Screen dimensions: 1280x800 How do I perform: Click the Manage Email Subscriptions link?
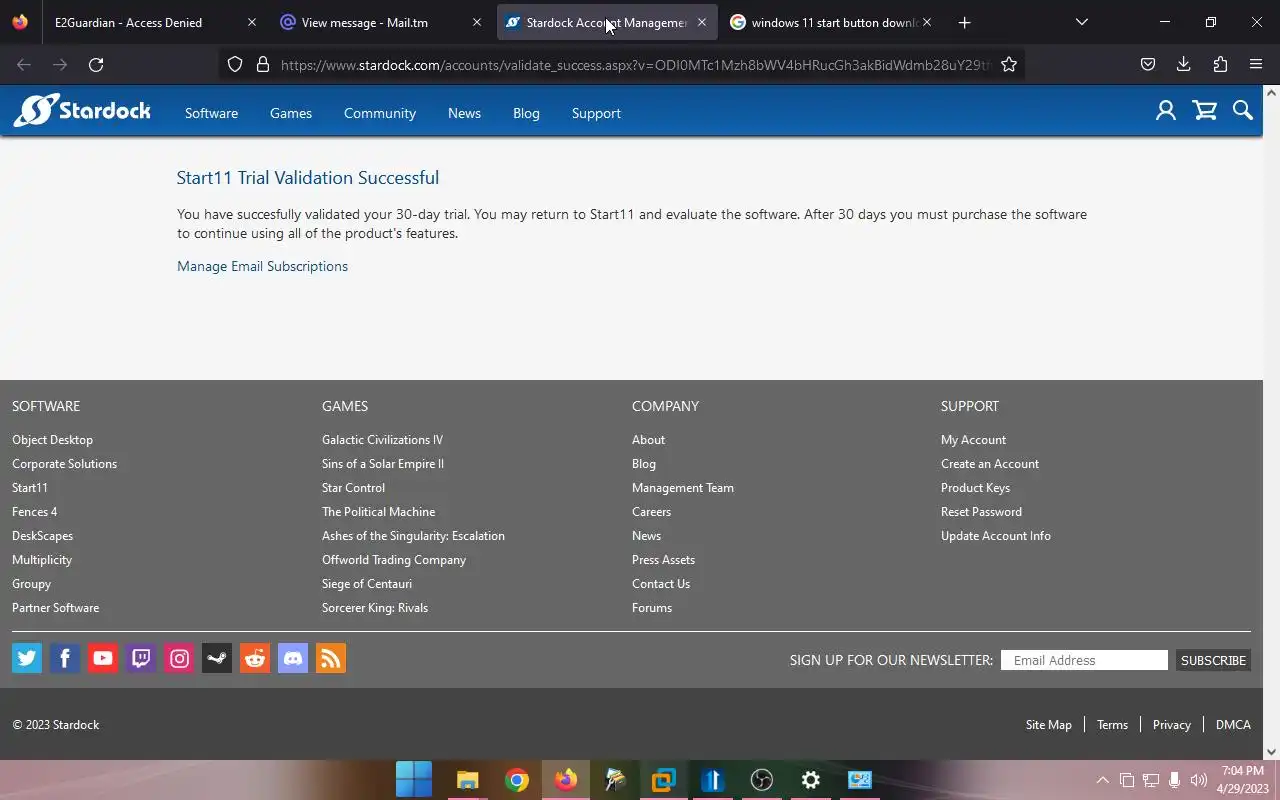[262, 266]
